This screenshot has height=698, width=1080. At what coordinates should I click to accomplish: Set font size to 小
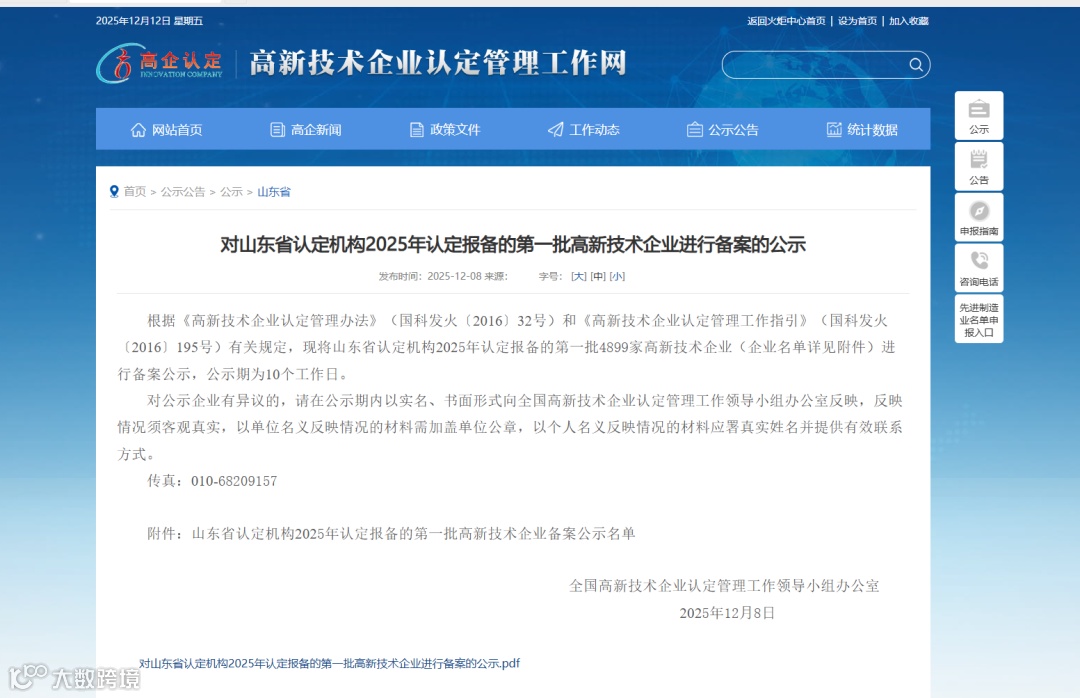pyautogui.click(x=617, y=276)
